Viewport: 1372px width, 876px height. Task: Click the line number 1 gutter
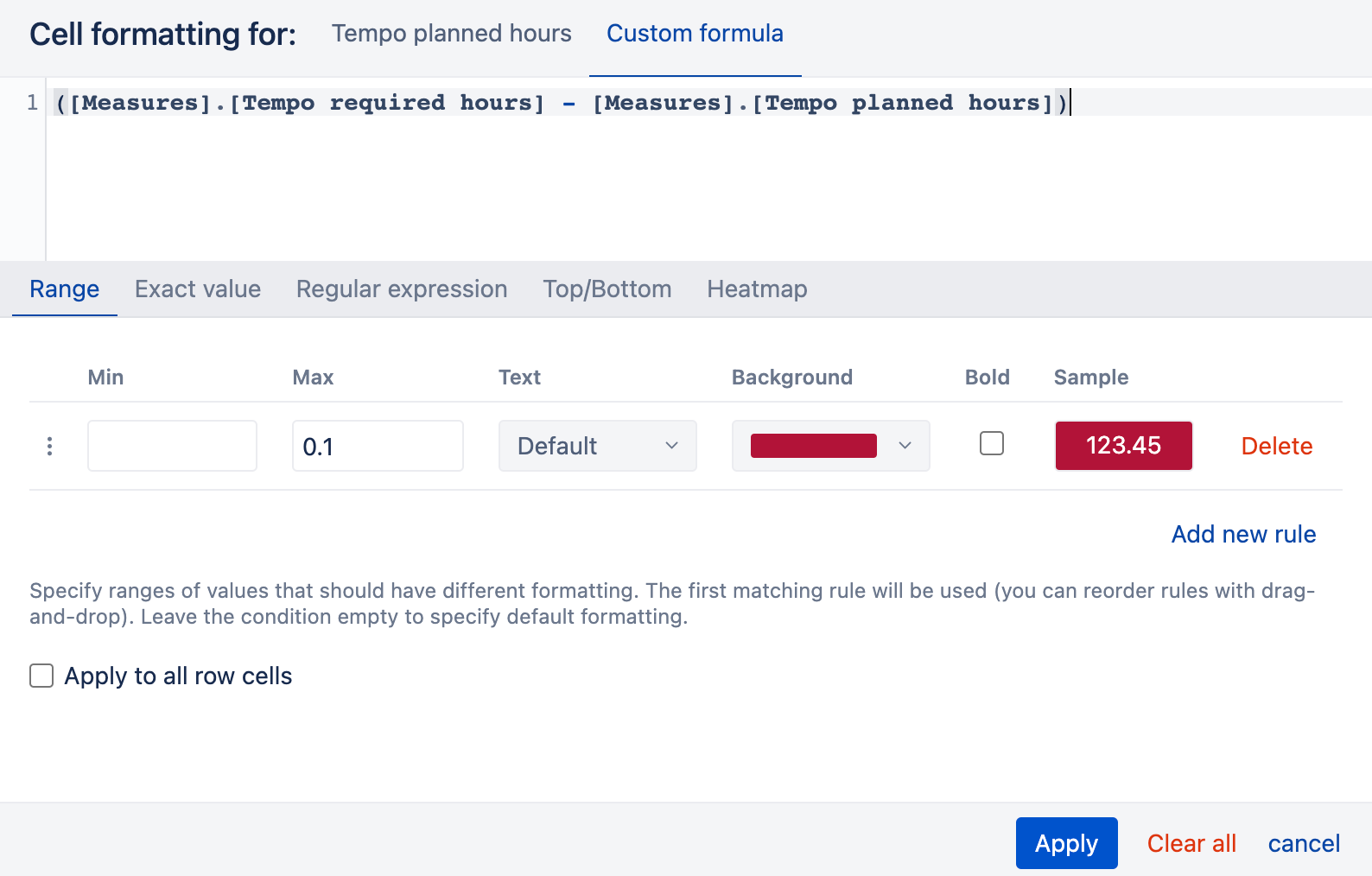click(32, 103)
